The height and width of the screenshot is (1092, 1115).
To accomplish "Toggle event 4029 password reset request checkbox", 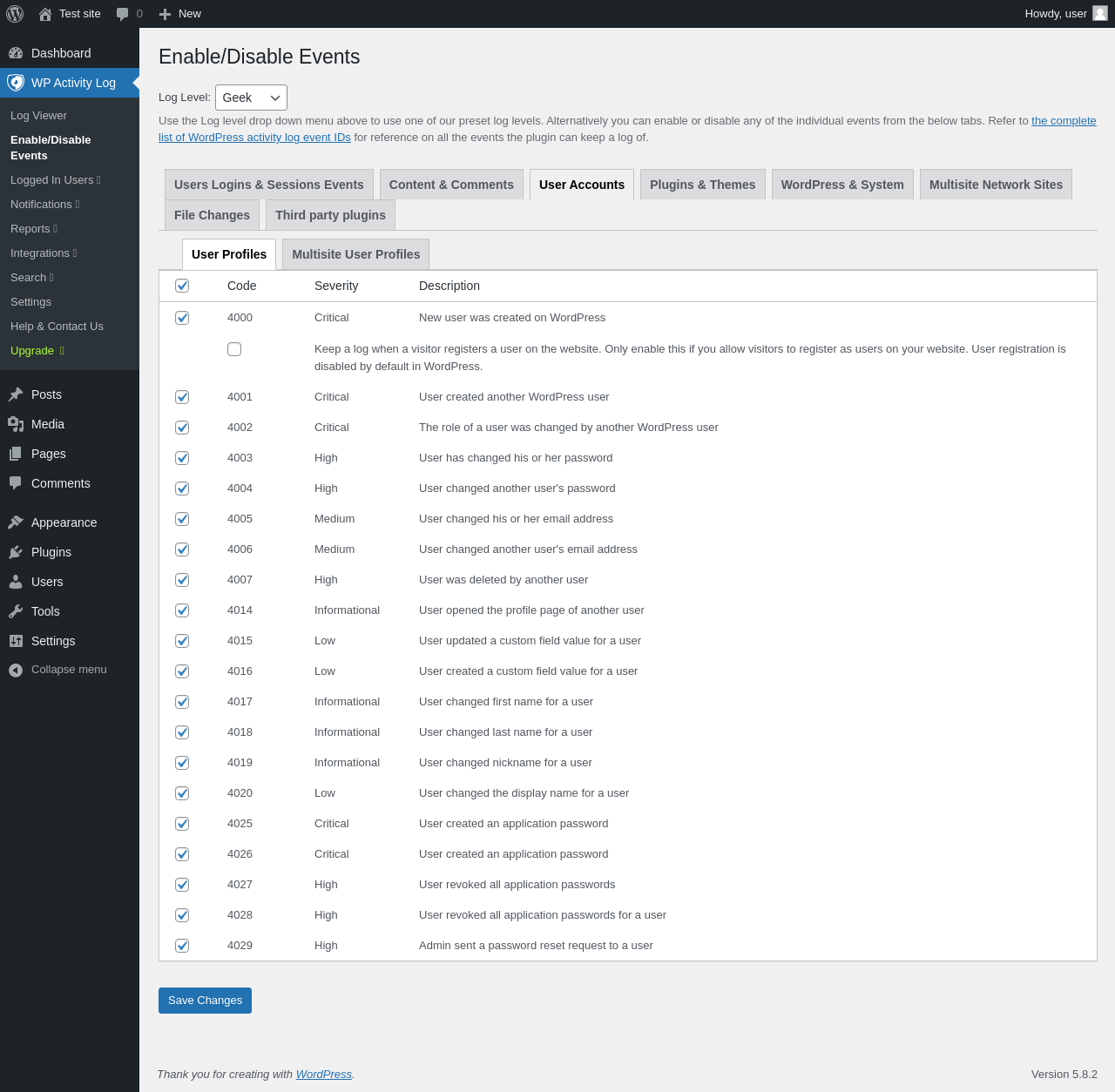I will pos(182,946).
